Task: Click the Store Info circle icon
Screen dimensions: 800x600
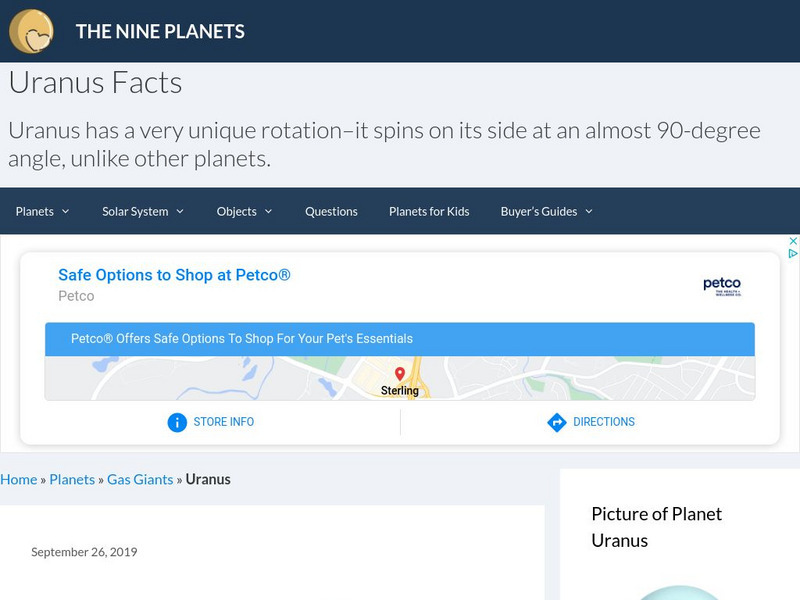Action: tap(177, 422)
